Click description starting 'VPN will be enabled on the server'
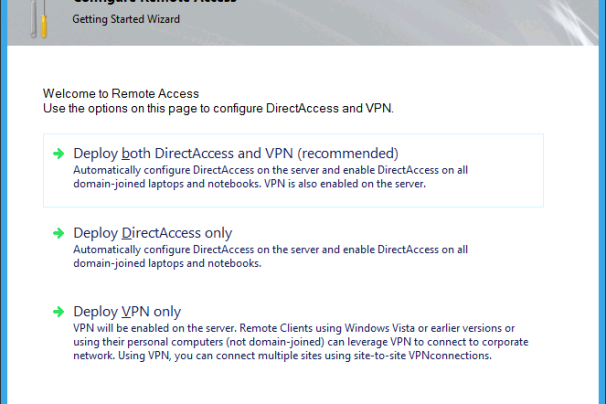 [301, 342]
